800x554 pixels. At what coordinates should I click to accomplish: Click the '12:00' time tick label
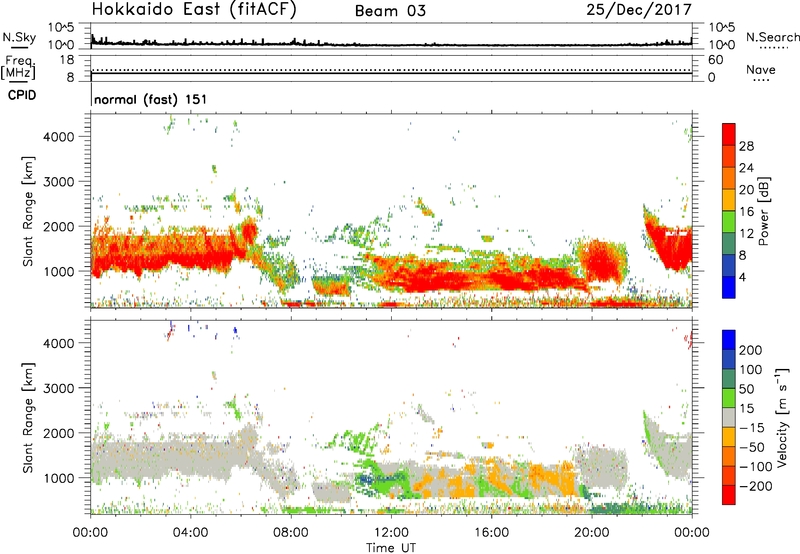tap(391, 533)
